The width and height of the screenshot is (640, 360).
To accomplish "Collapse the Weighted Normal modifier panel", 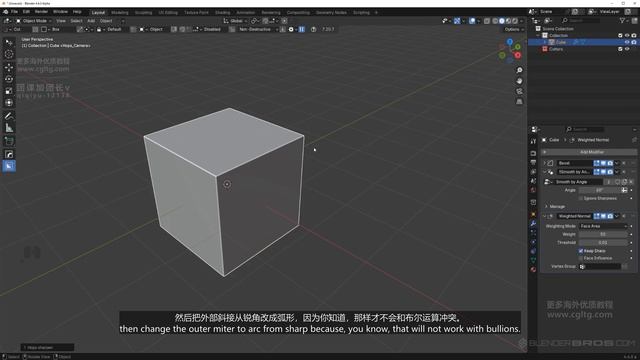I will pyautogui.click(x=544, y=216).
